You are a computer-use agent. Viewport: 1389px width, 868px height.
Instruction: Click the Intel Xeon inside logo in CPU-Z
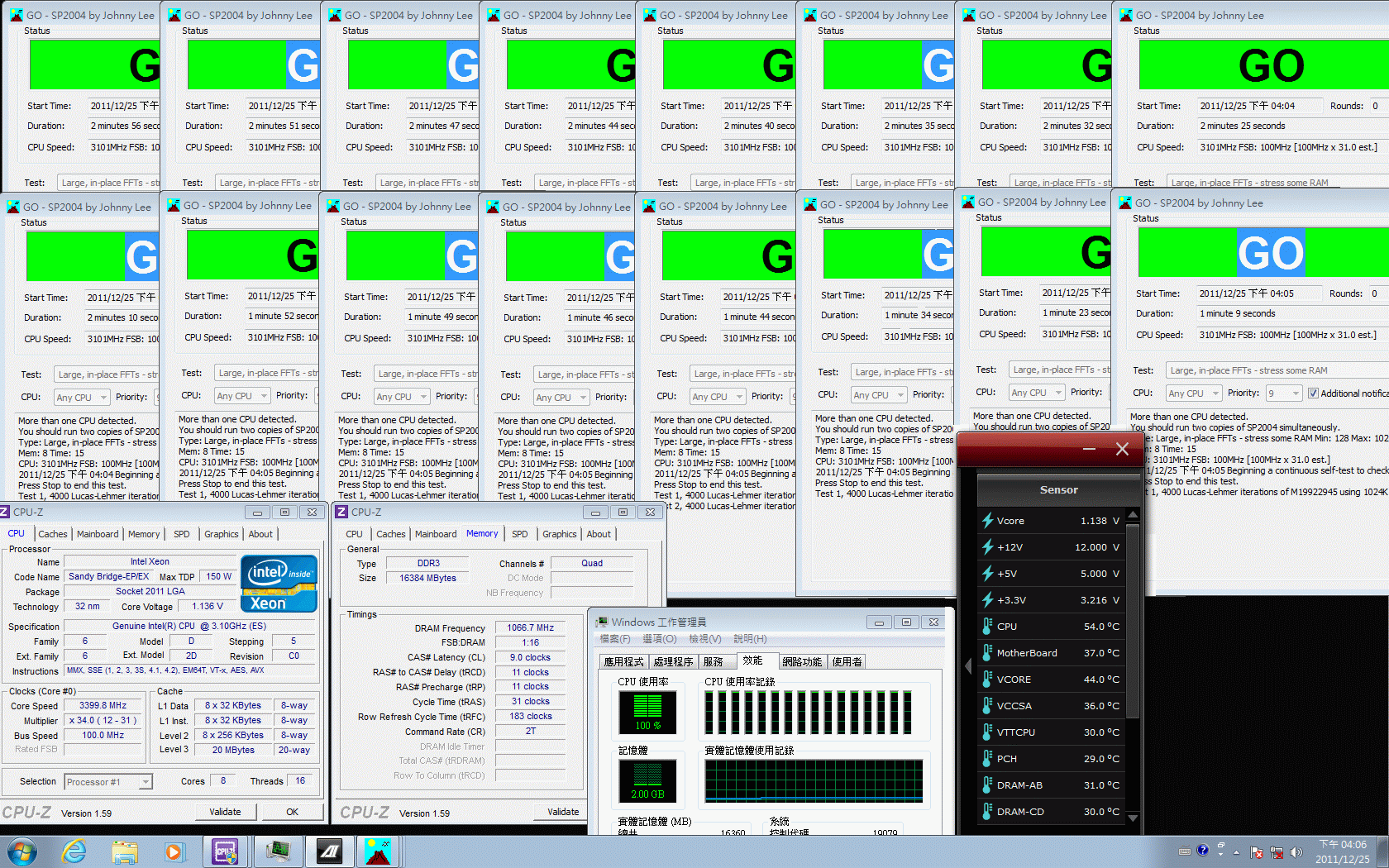coord(279,584)
